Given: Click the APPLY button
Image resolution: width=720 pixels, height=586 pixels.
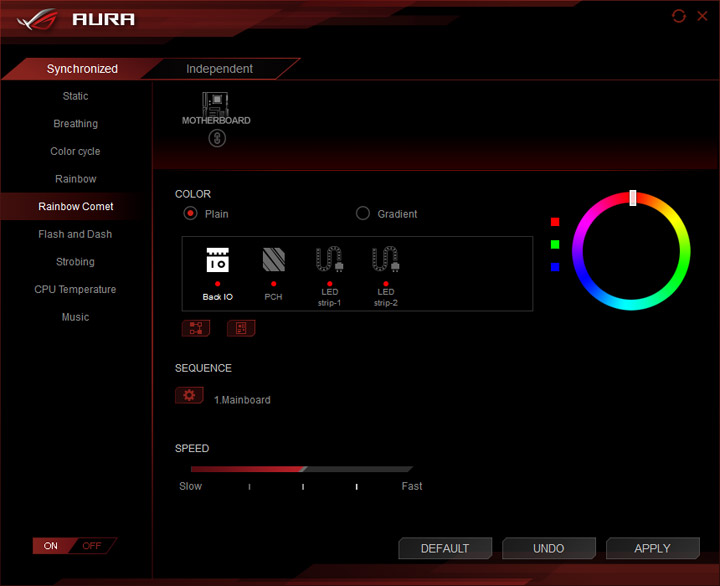Looking at the screenshot, I should [x=652, y=548].
